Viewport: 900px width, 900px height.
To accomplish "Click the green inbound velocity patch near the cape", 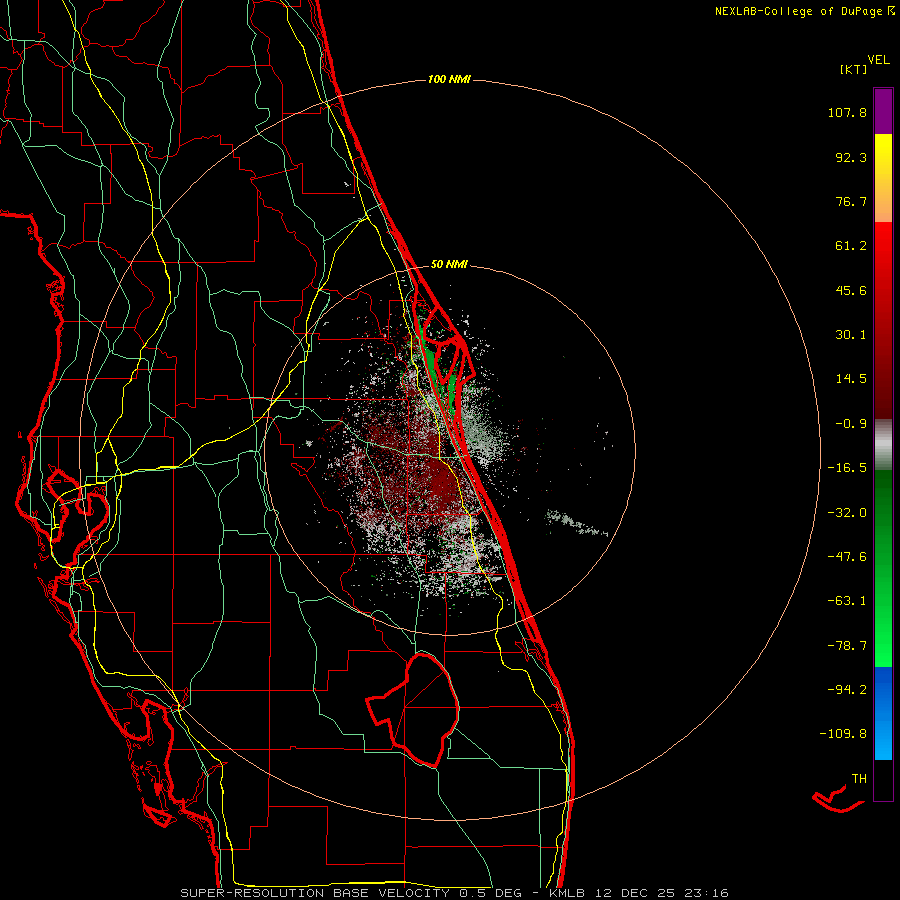I will [430, 363].
